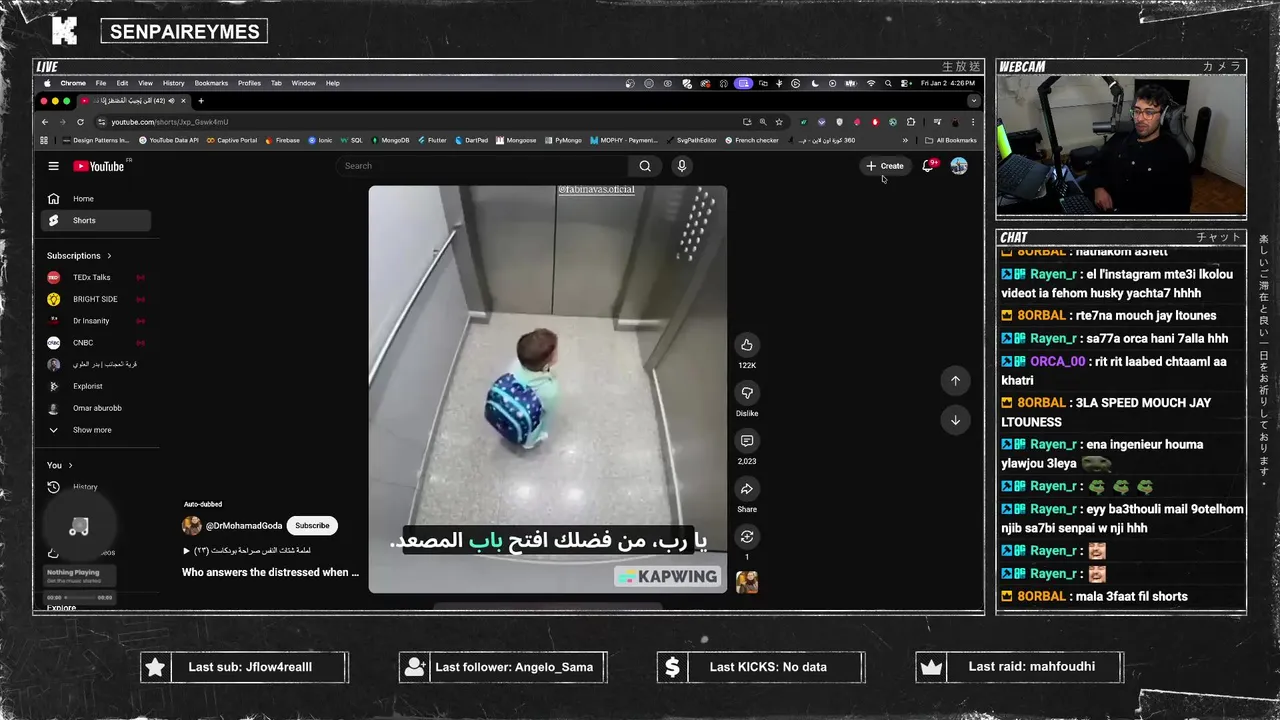Image resolution: width=1280 pixels, height=720 pixels.
Task: Open comments showing 2,023
Action: 747,441
